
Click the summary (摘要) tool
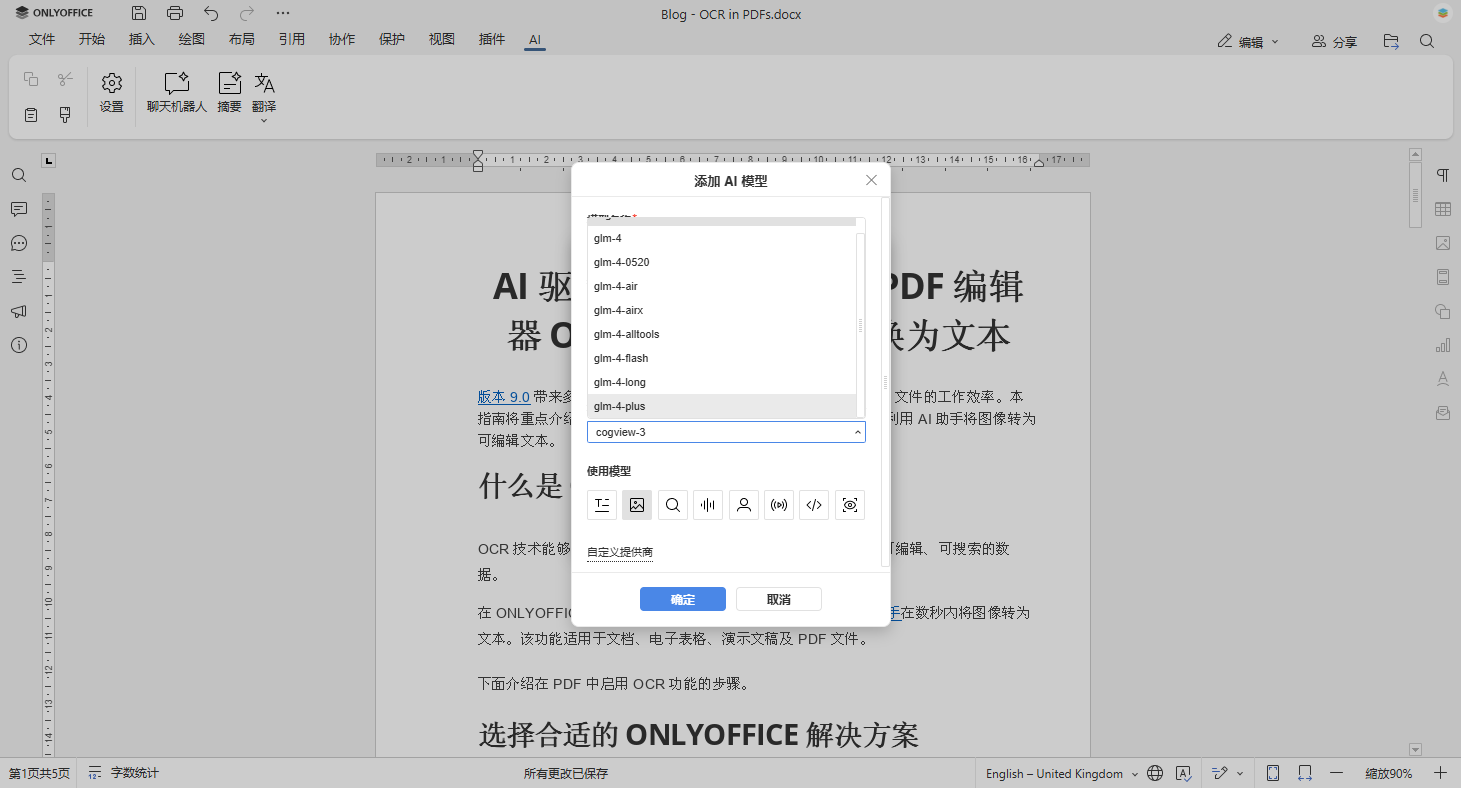click(x=230, y=93)
